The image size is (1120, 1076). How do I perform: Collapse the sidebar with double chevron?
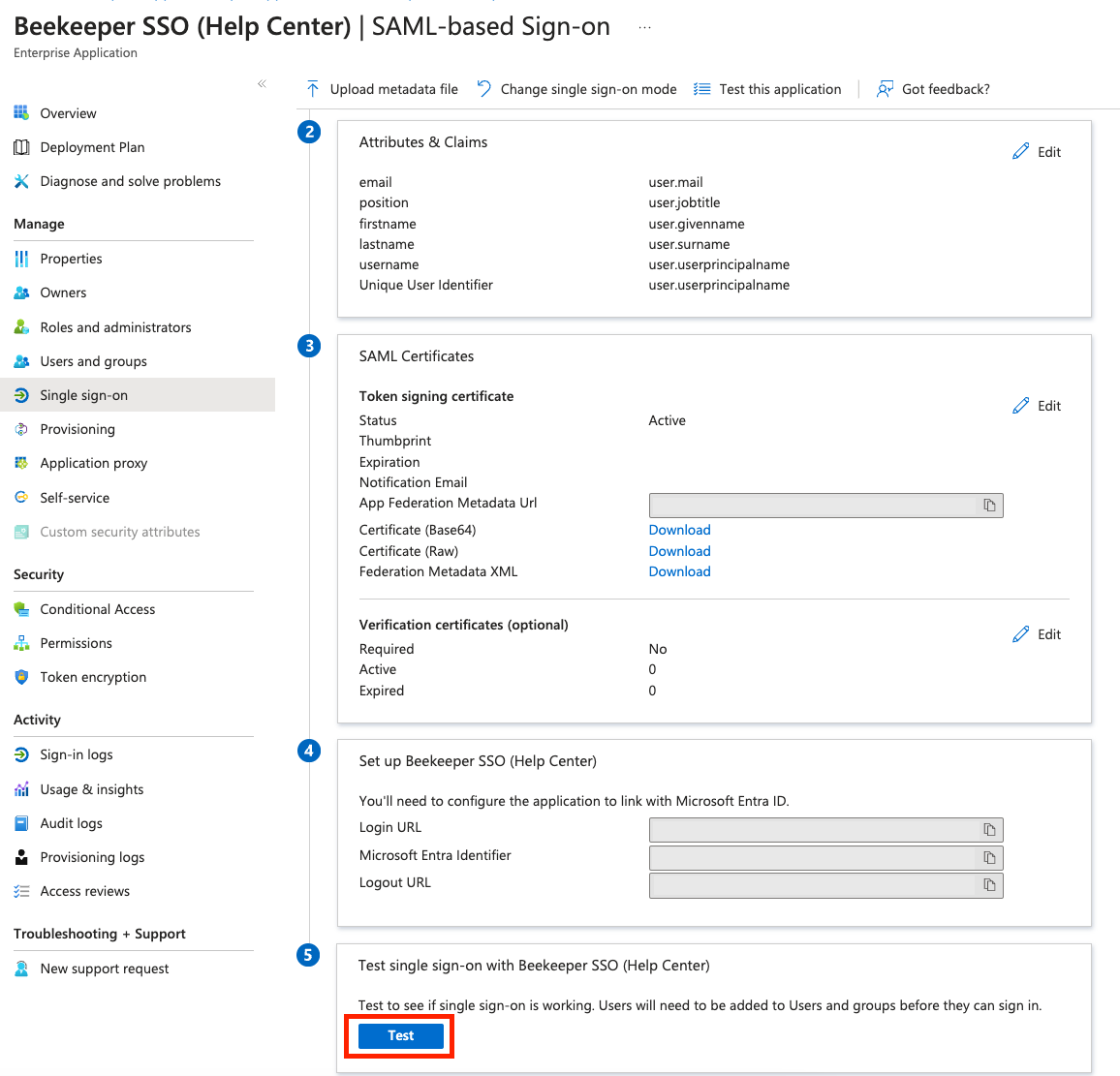[x=263, y=83]
